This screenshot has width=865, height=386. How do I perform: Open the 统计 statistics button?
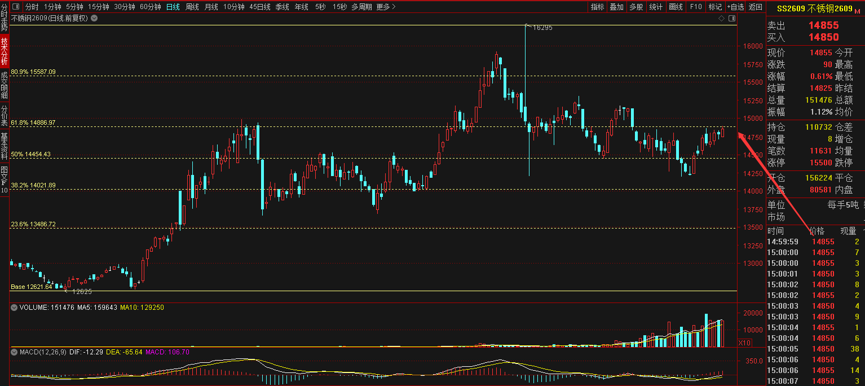coord(655,7)
